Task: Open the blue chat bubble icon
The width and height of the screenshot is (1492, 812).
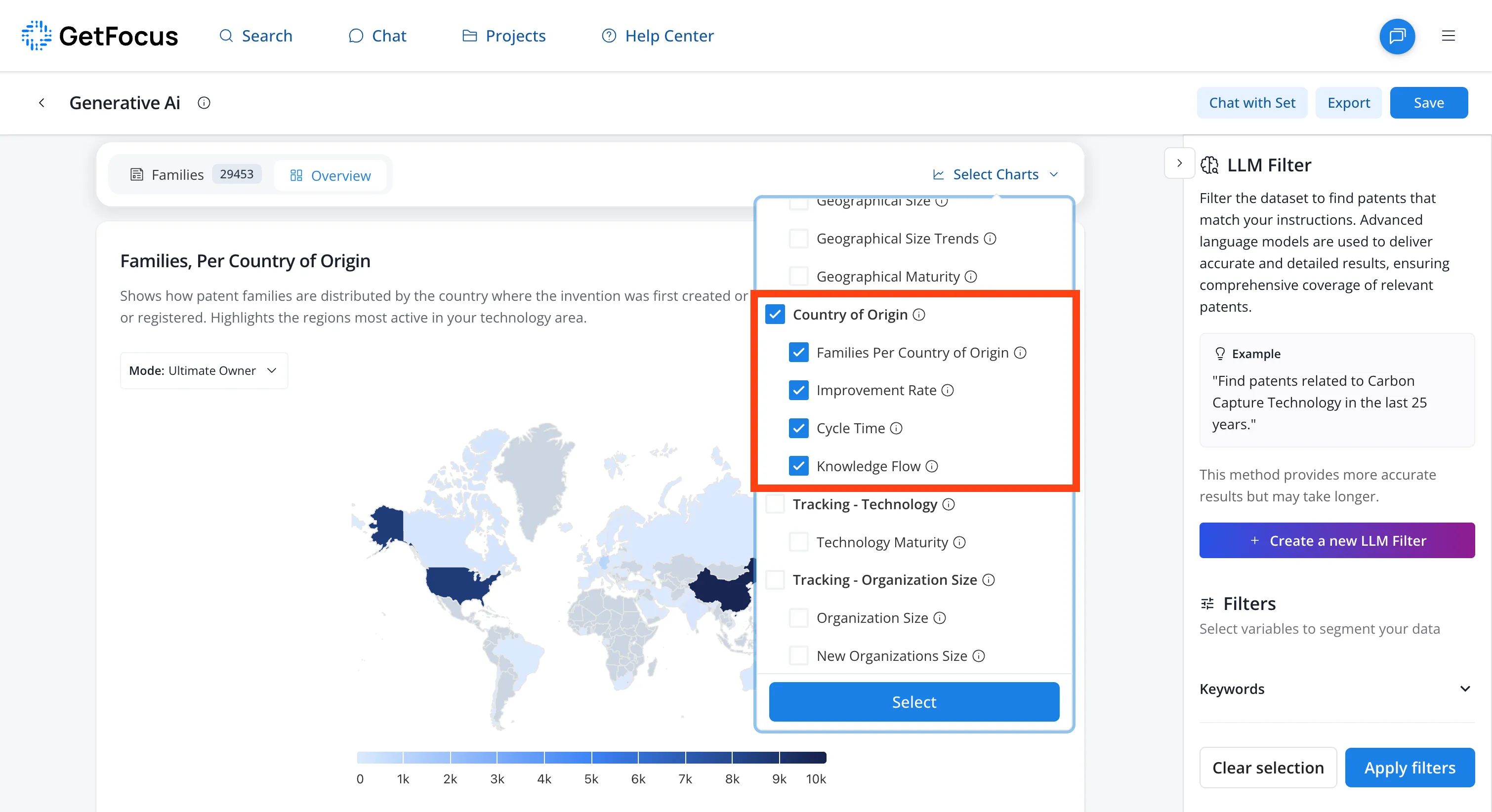Action: [1397, 36]
